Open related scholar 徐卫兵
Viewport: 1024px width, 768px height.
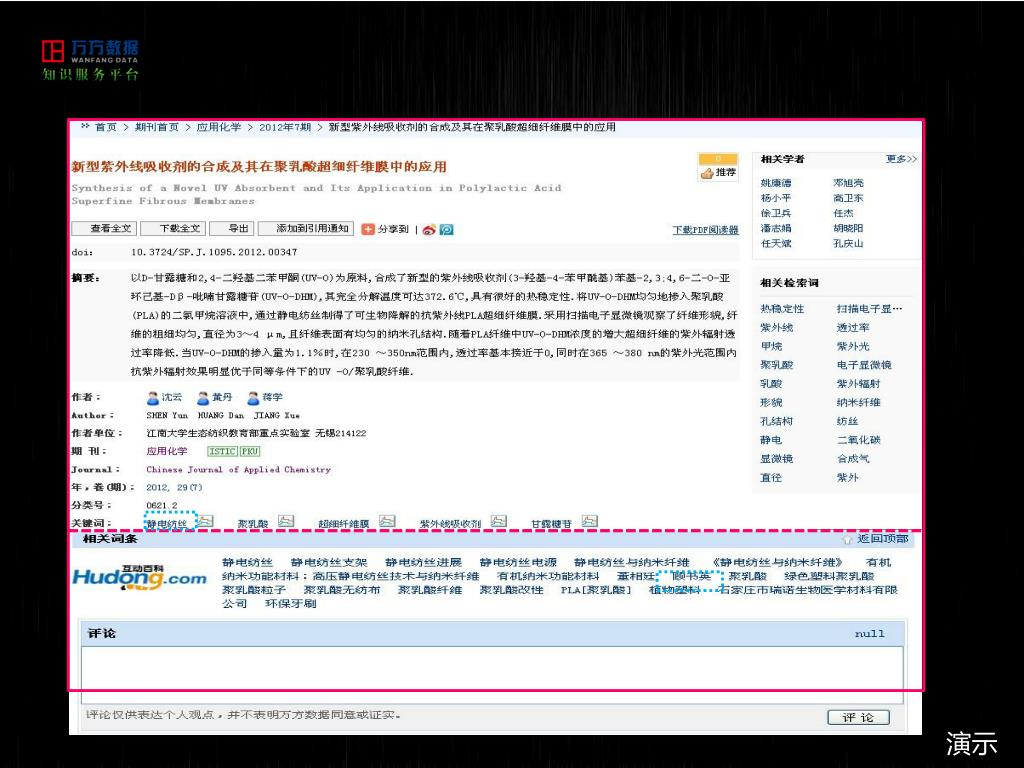click(x=776, y=213)
